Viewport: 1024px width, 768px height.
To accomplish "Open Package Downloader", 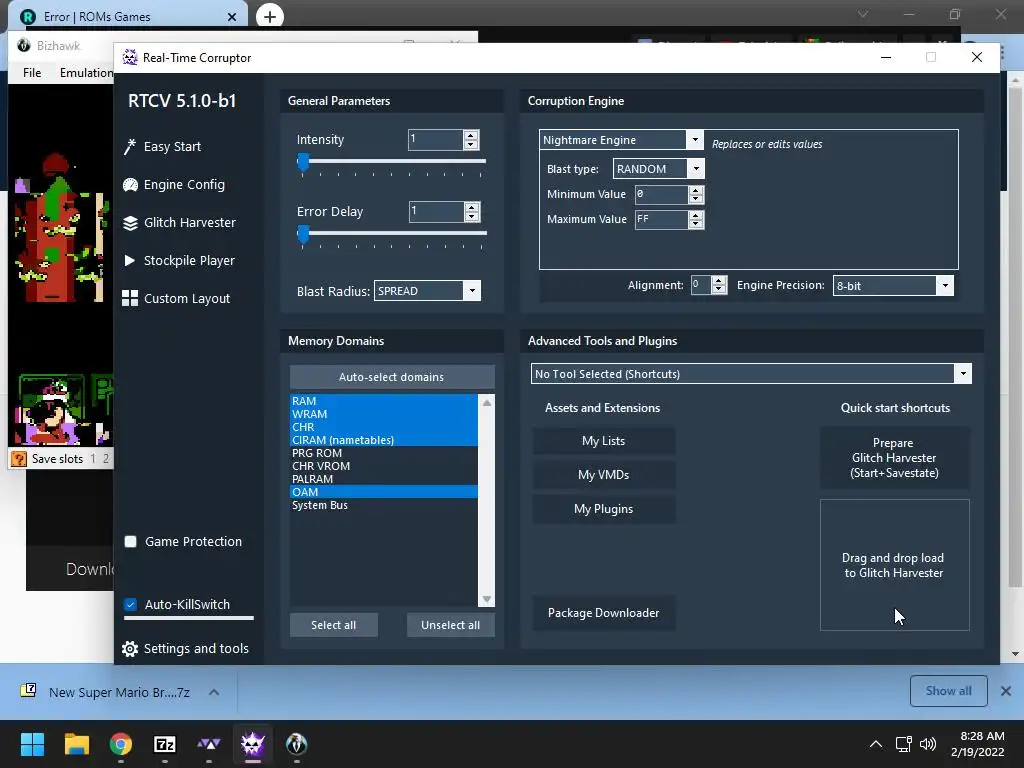I will (604, 613).
